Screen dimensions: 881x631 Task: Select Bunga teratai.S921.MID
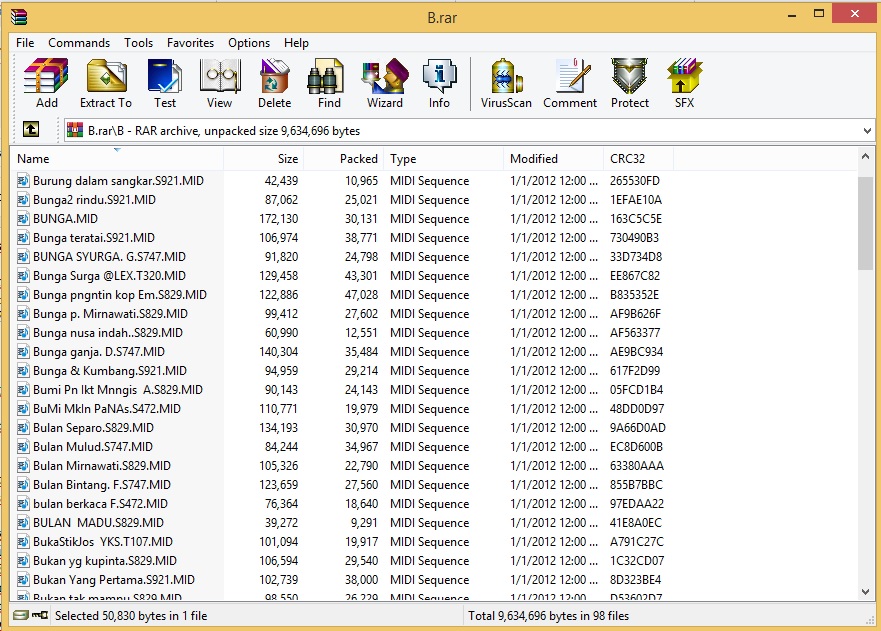click(x=93, y=238)
